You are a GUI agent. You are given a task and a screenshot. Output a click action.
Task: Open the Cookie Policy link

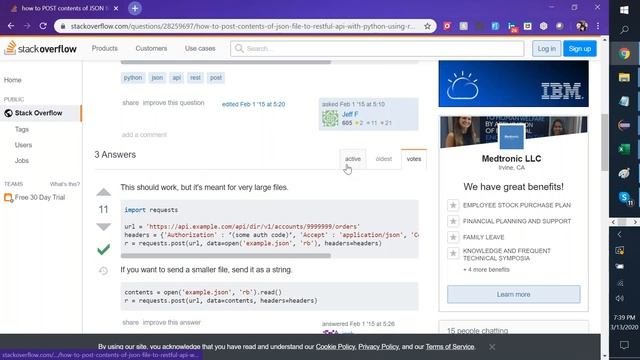[x=335, y=347]
